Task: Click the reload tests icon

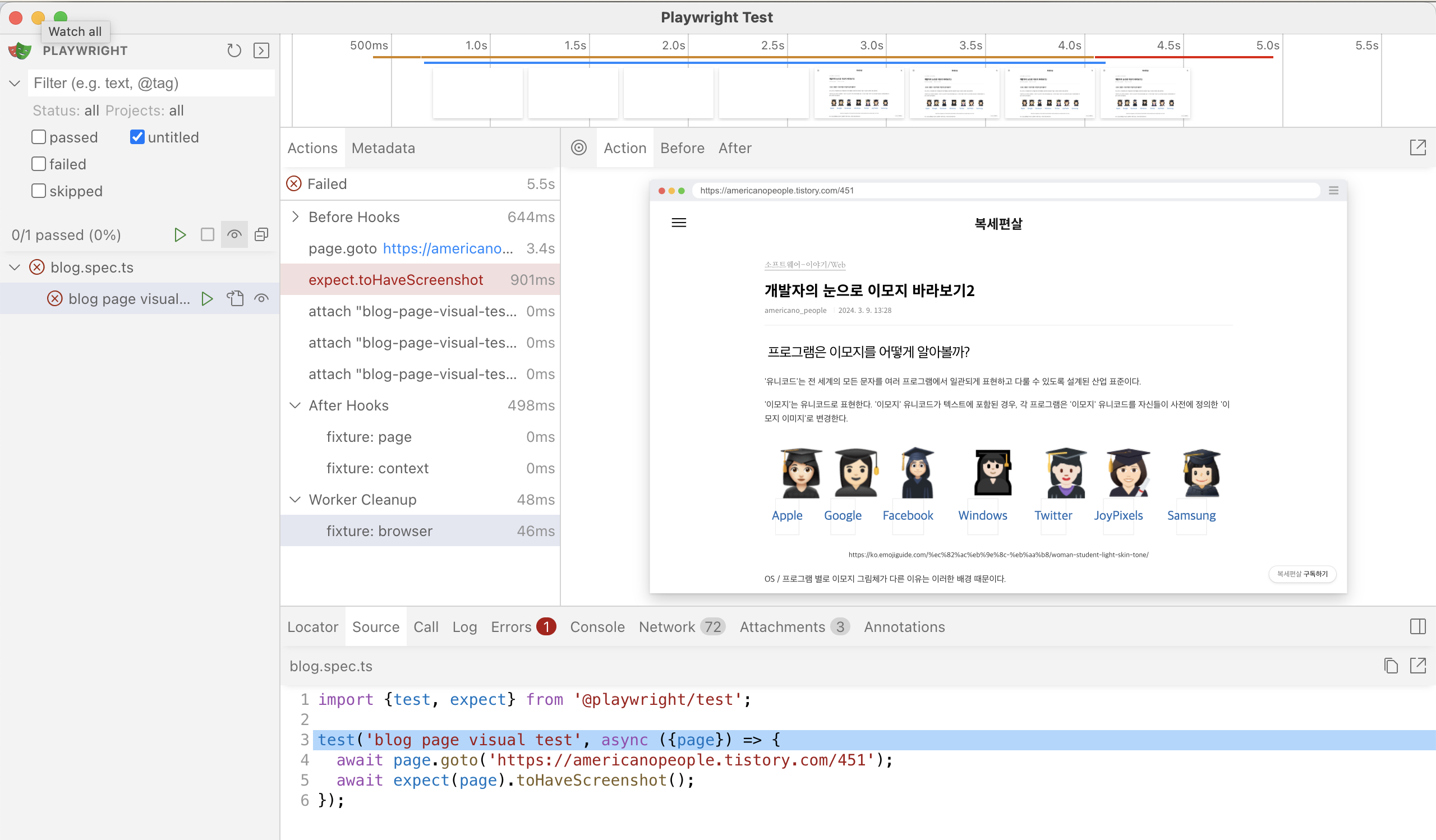Action: 234,50
